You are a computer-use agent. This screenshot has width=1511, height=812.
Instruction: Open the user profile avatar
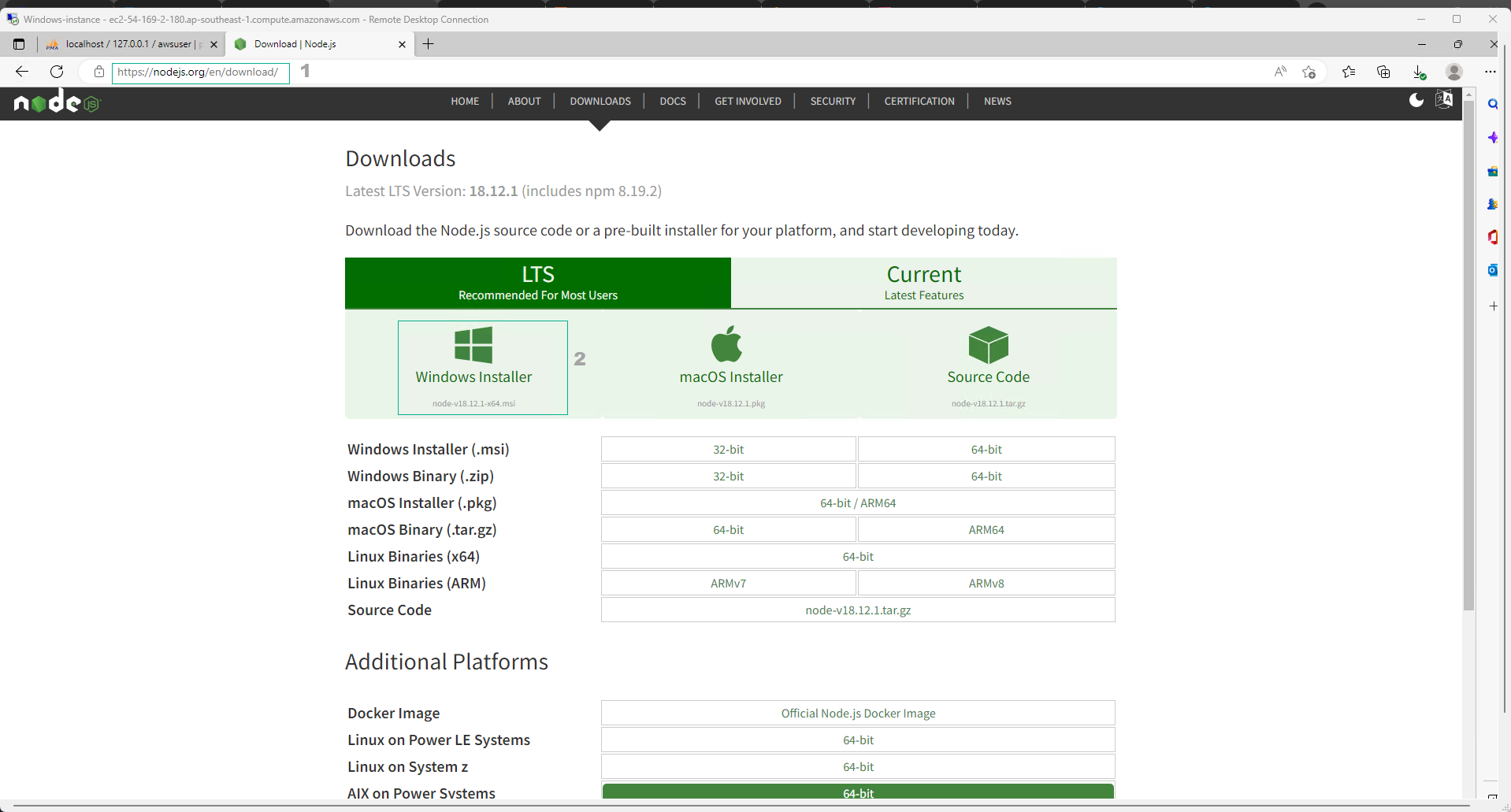pyautogui.click(x=1454, y=72)
